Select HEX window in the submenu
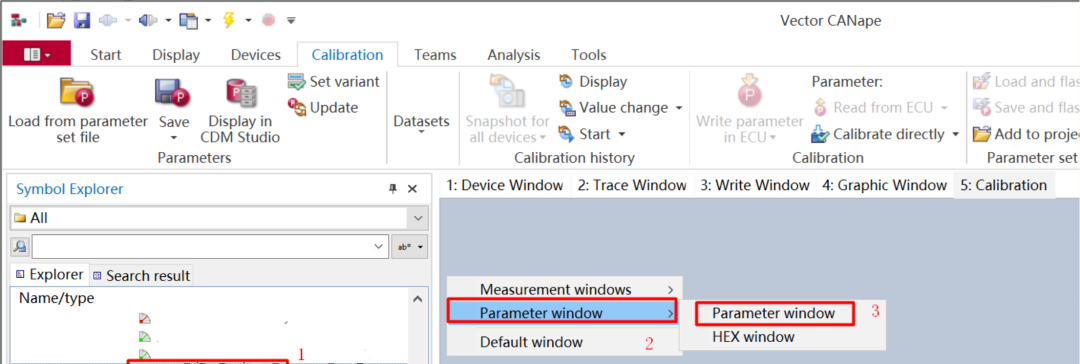The image size is (1080, 364). click(x=754, y=337)
